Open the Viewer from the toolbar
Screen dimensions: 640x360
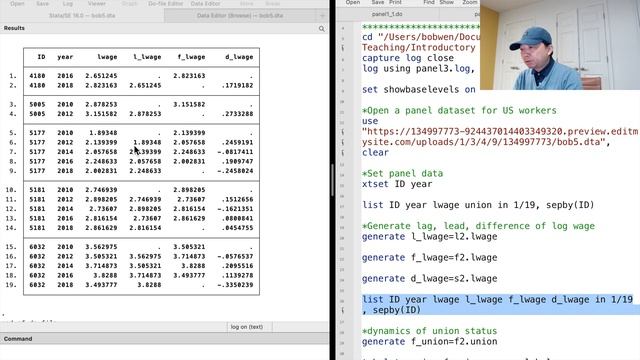tap(97, 3)
